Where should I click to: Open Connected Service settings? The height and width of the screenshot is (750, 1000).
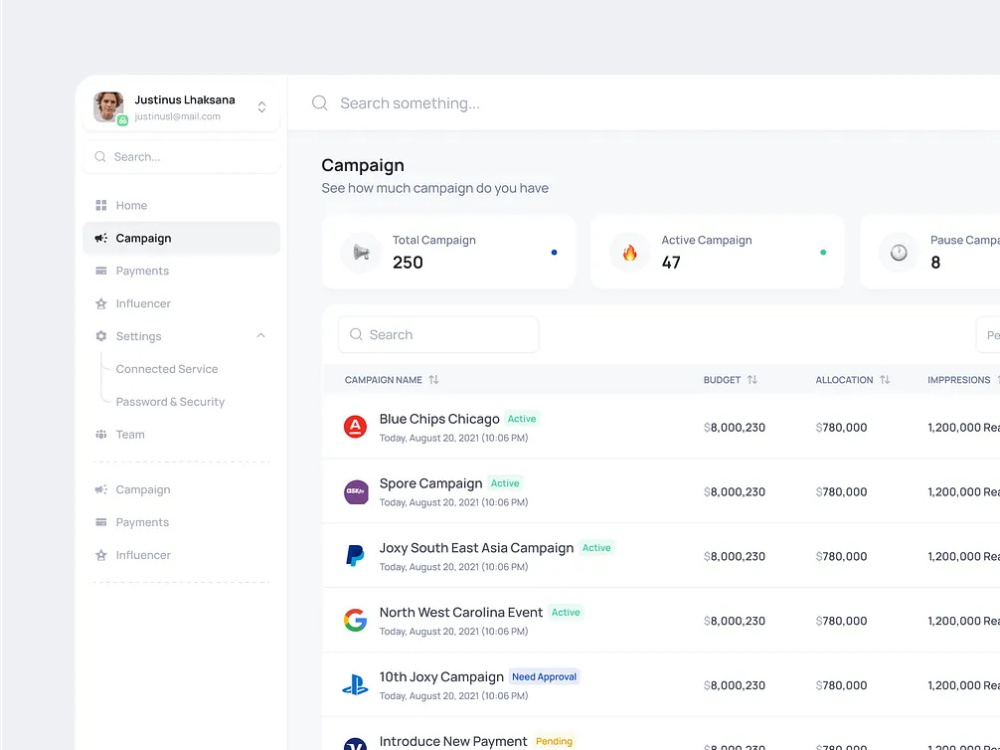tap(167, 369)
